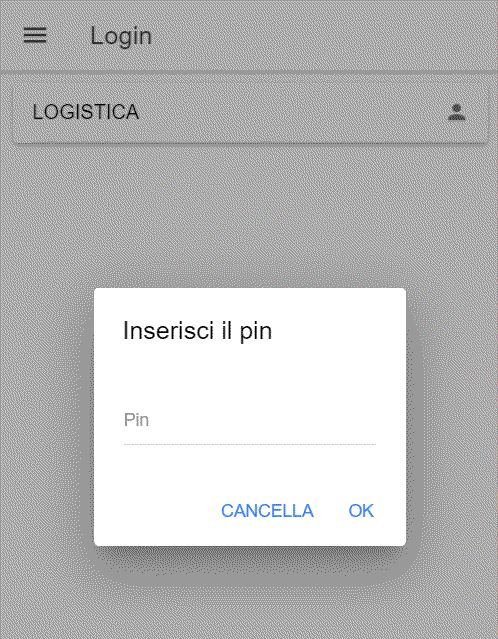Click the top app bar beside Login

(x=326, y=36)
